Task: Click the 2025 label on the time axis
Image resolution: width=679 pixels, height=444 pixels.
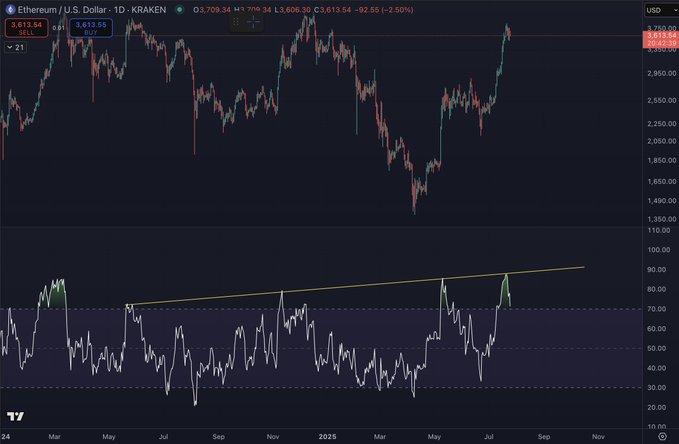Action: pyautogui.click(x=327, y=437)
